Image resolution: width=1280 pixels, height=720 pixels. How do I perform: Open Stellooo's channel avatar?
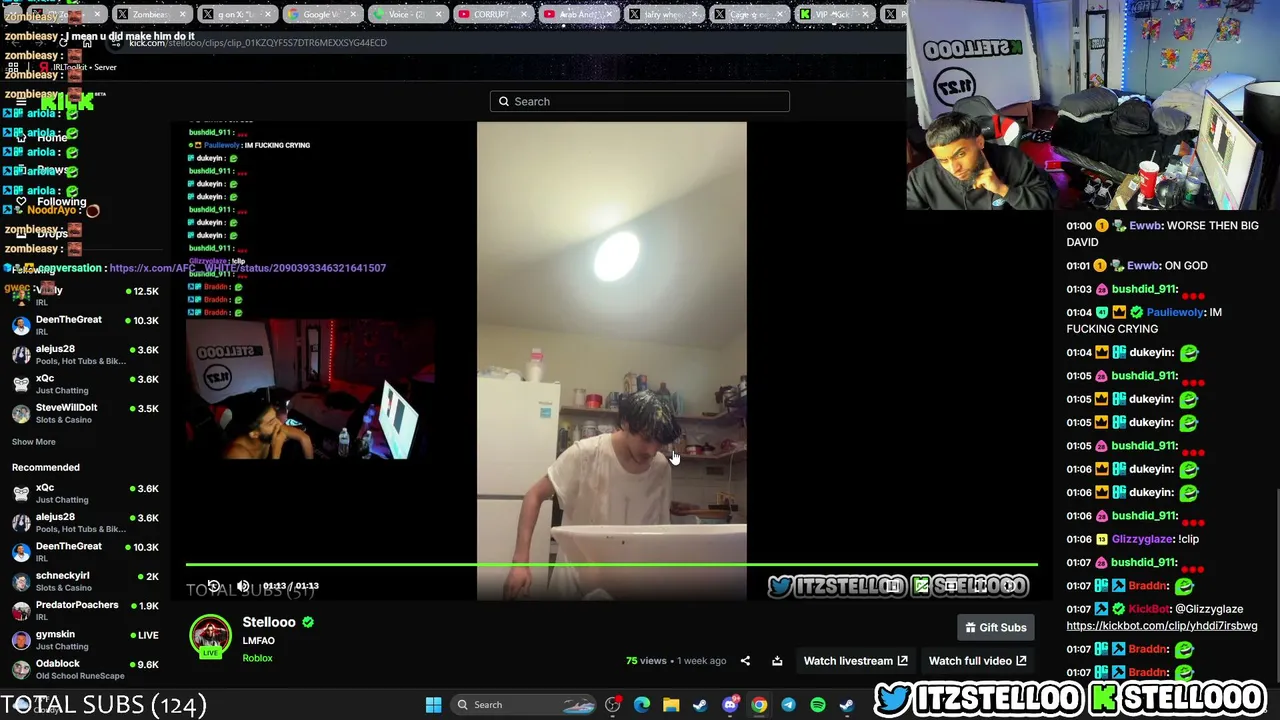click(210, 637)
